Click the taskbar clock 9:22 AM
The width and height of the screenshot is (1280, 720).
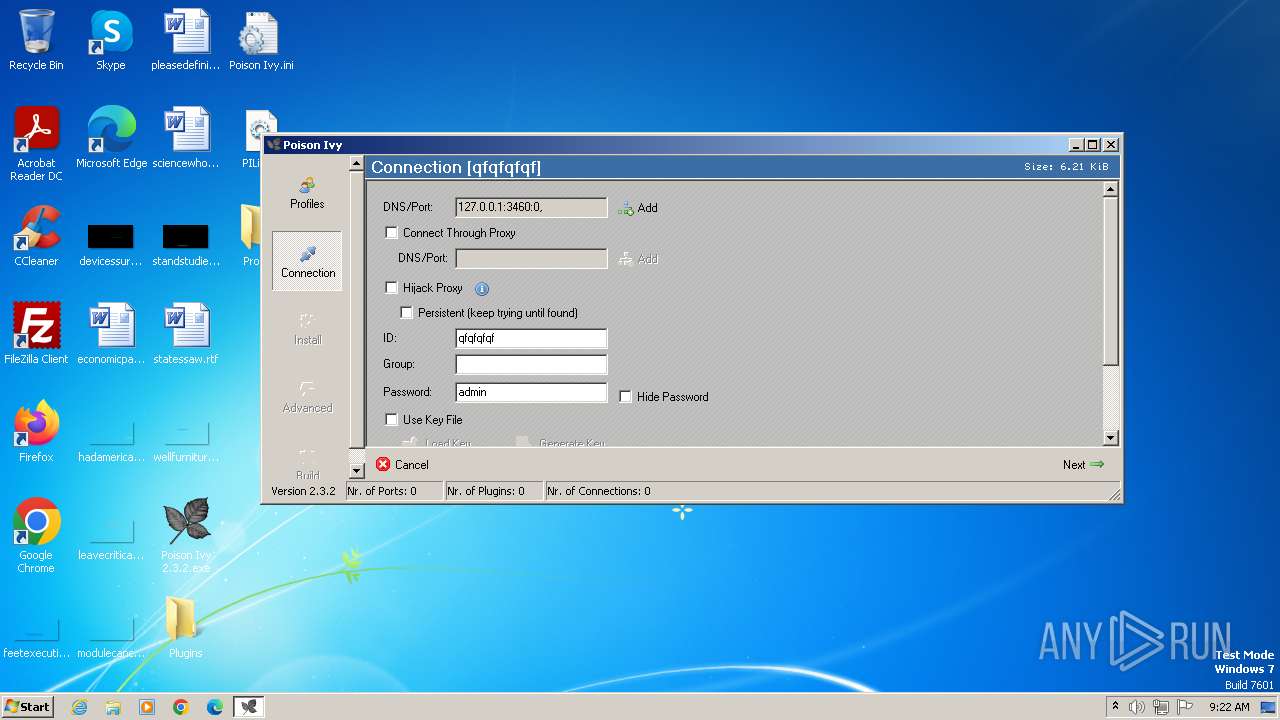coord(1229,707)
